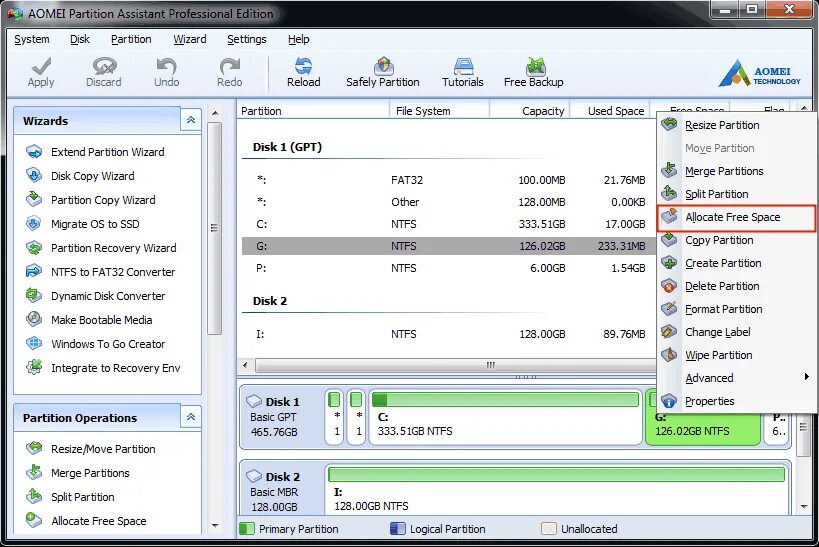The image size is (819, 547).
Task: Click the Discard toolbar icon
Action: tap(103, 66)
